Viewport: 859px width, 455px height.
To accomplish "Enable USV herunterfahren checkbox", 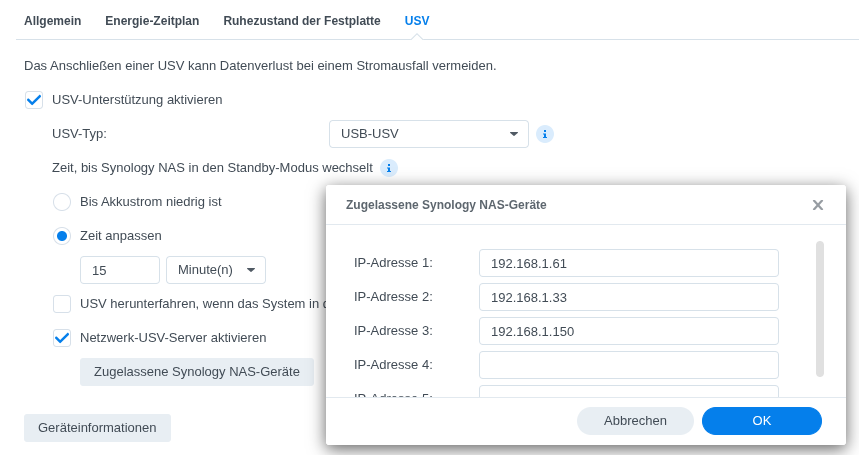I will coord(62,304).
